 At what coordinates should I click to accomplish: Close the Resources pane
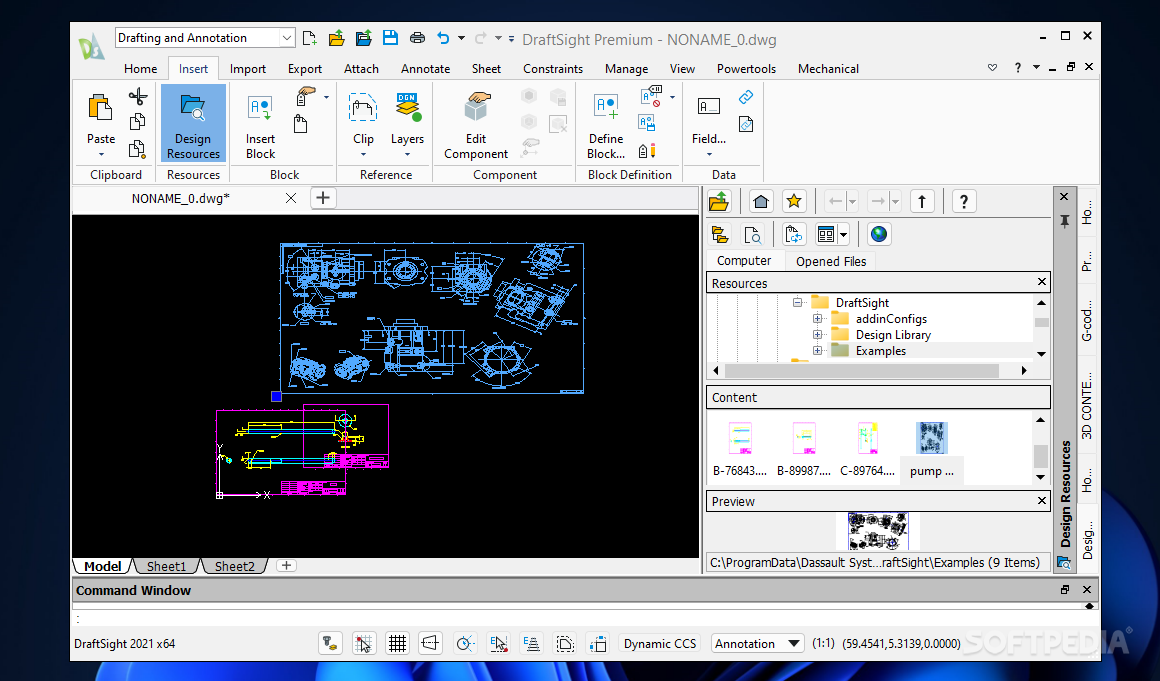(1042, 282)
